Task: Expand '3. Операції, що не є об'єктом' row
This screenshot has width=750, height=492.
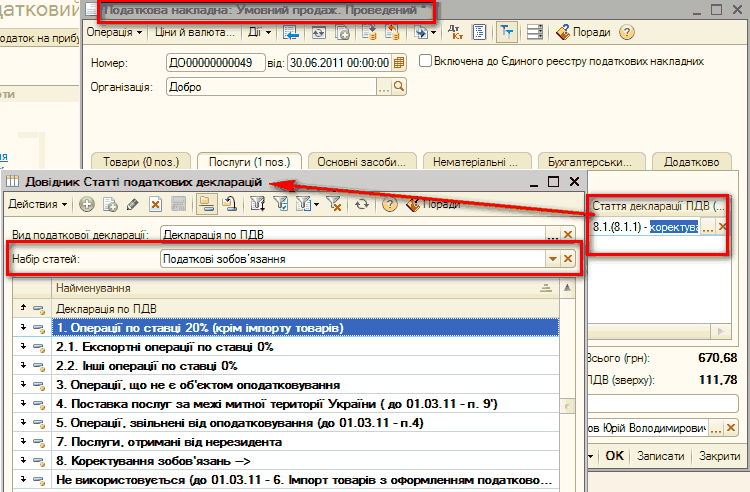Action: coord(23,385)
